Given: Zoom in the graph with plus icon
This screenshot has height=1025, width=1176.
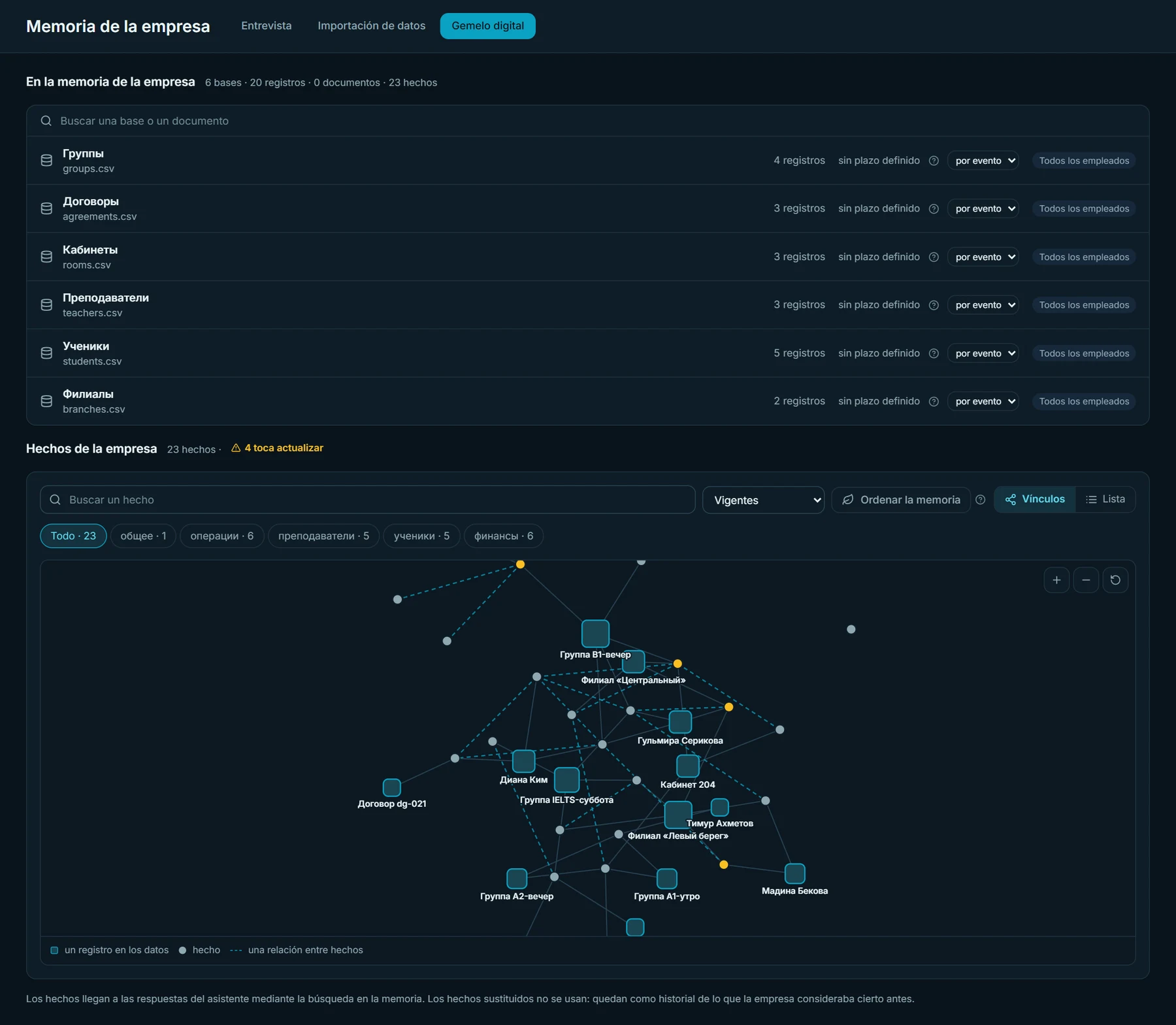Looking at the screenshot, I should click(1056, 580).
